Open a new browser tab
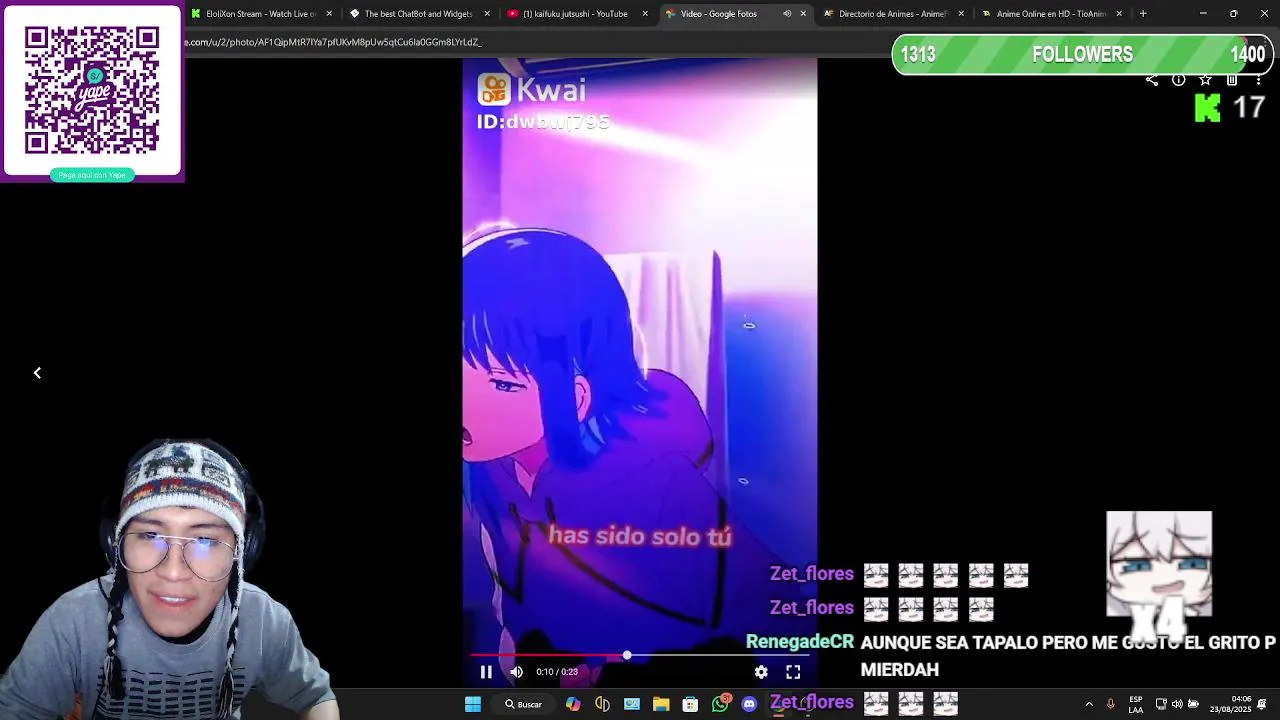1280x720 pixels. tap(1143, 14)
